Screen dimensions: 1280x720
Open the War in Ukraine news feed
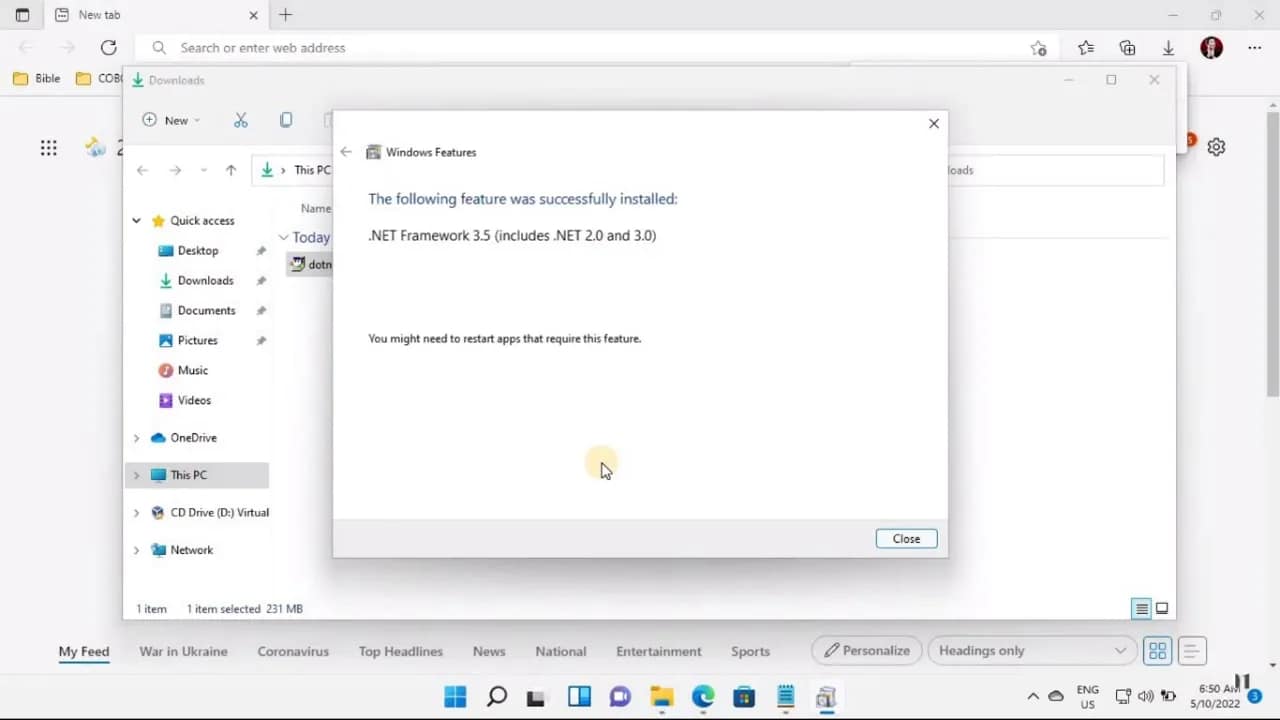pyautogui.click(x=183, y=651)
